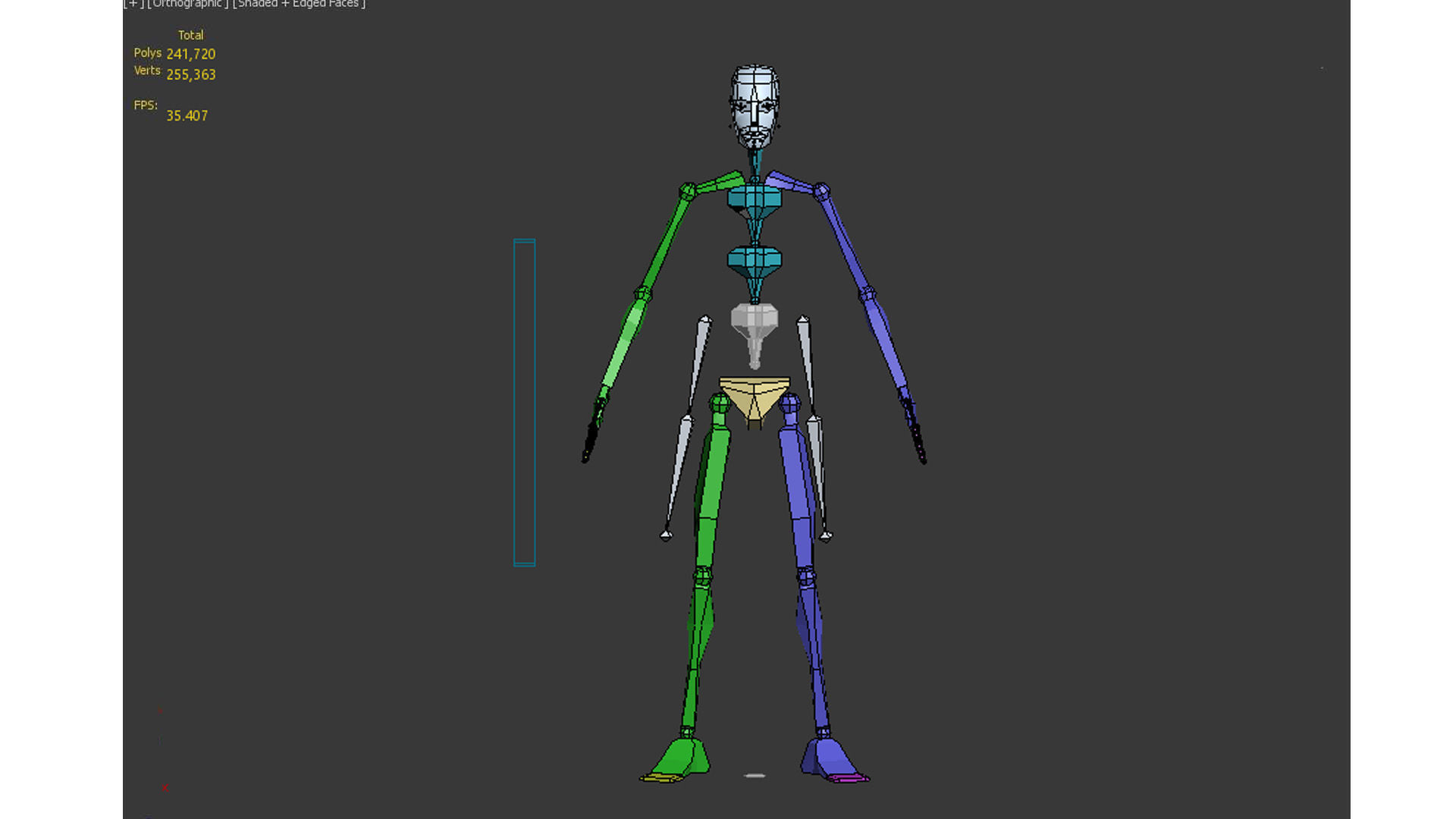
Task: Select the blue upper arm bone
Action: pos(843,243)
